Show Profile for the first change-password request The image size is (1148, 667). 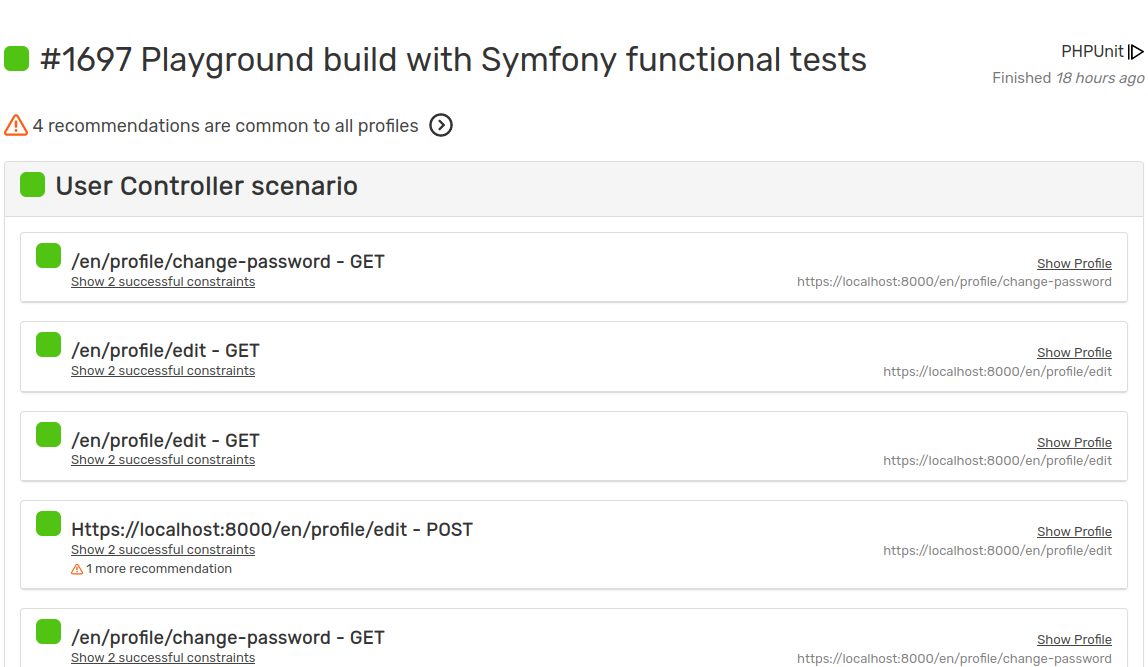tap(1074, 263)
